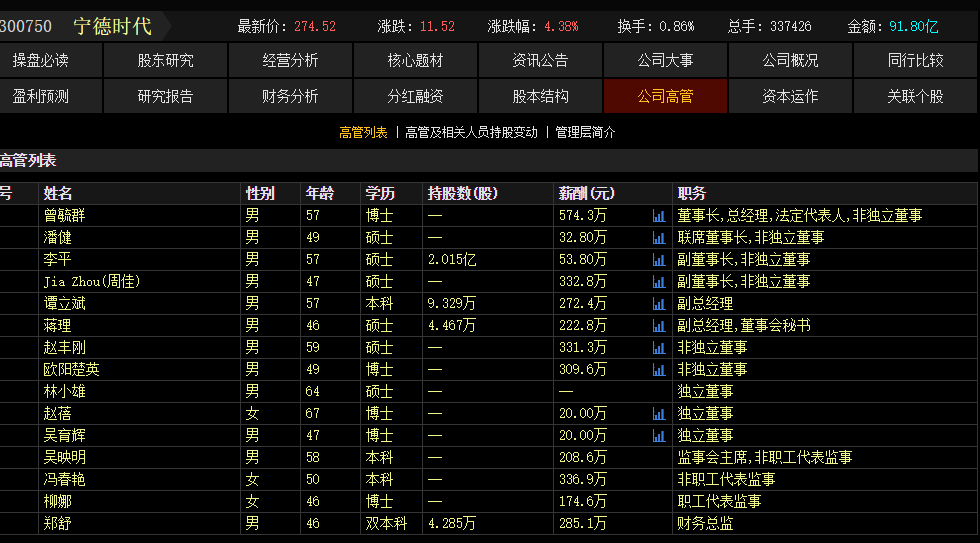980x543 pixels.
Task: Open salary chart icon for 赵丰刚
Action: (659, 347)
